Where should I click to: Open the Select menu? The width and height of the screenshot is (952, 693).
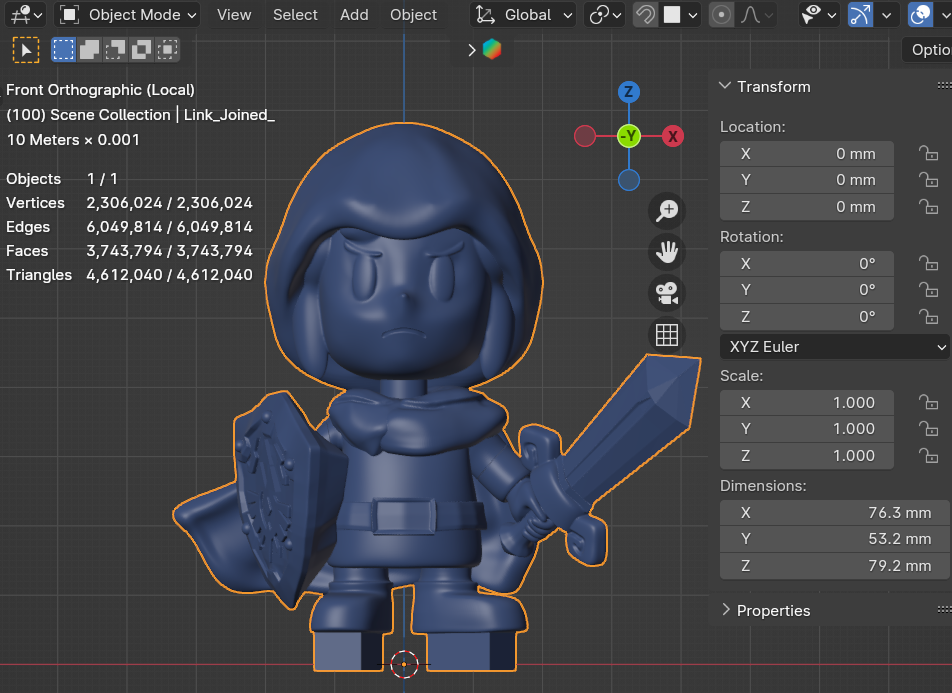295,15
